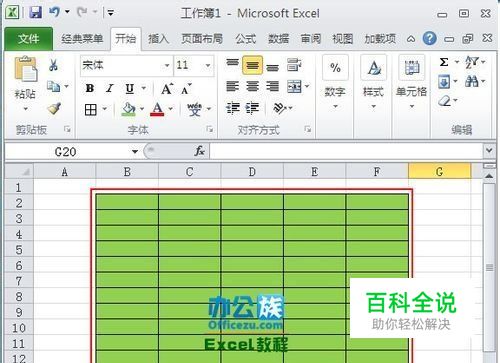Select row 5 header
Viewport: 500px width, 363px height.
[x=19, y=250]
